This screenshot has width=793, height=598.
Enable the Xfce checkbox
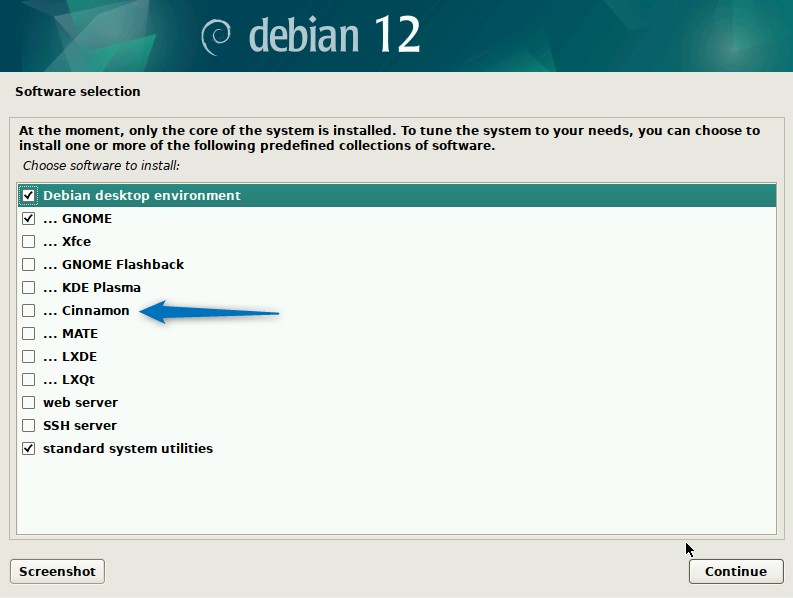(28, 241)
